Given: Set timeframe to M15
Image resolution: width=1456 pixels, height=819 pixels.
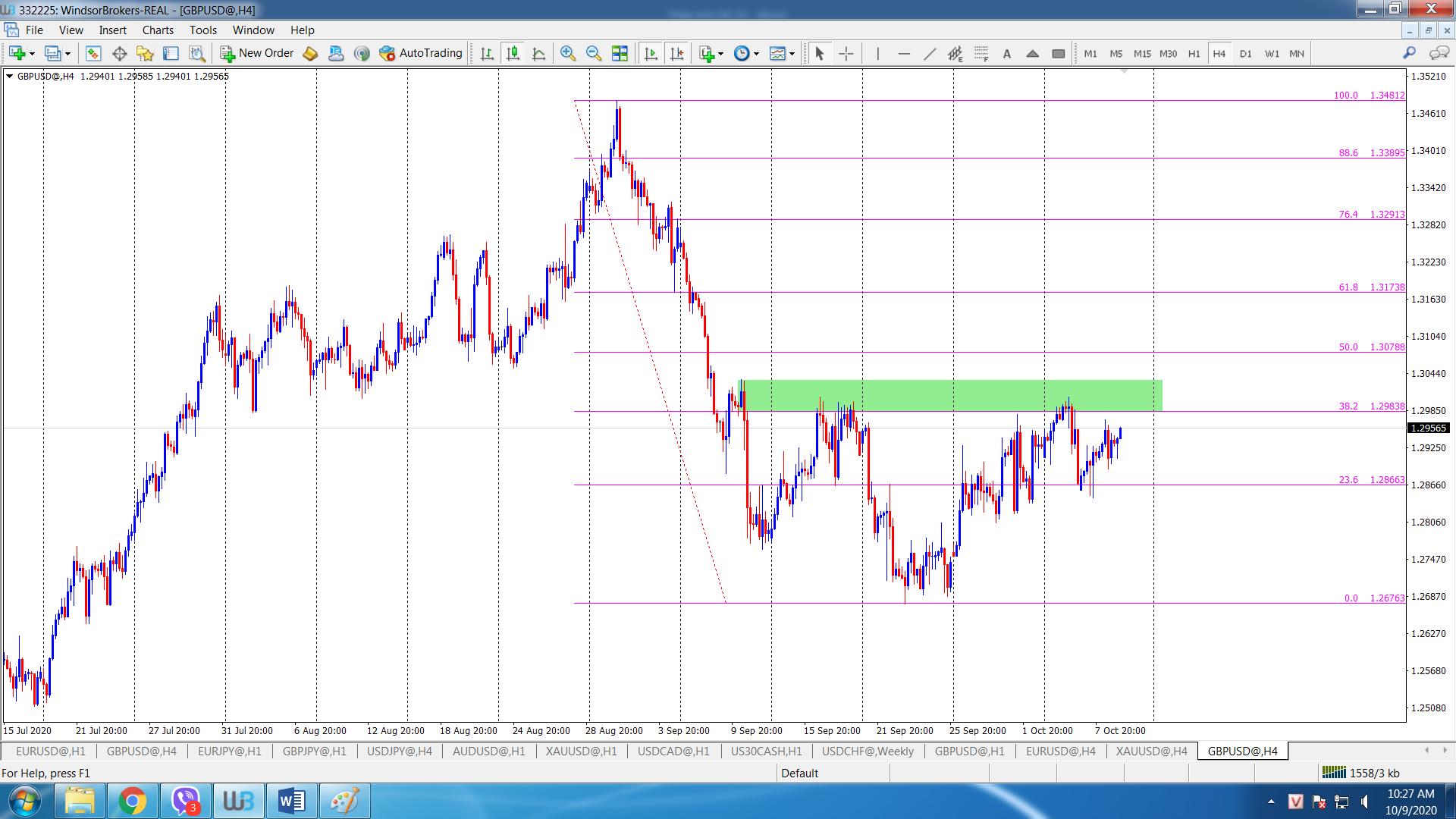Looking at the screenshot, I should click(x=1142, y=53).
